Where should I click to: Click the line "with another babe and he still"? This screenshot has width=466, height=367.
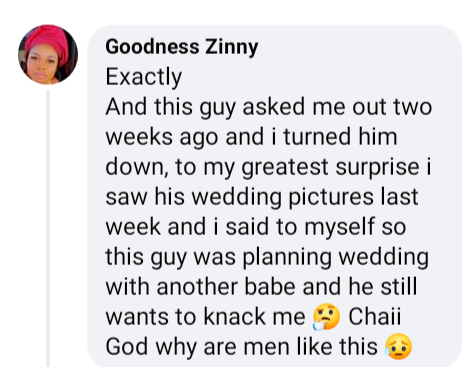[x=261, y=287]
